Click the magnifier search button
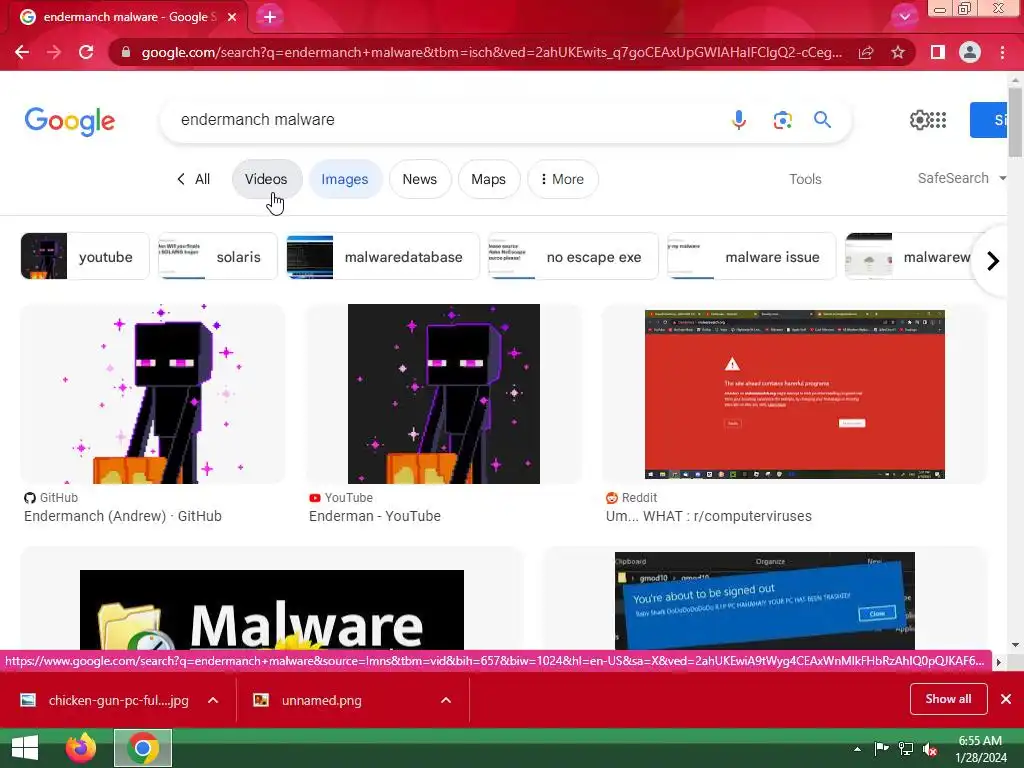The image size is (1024, 768). pos(822,120)
